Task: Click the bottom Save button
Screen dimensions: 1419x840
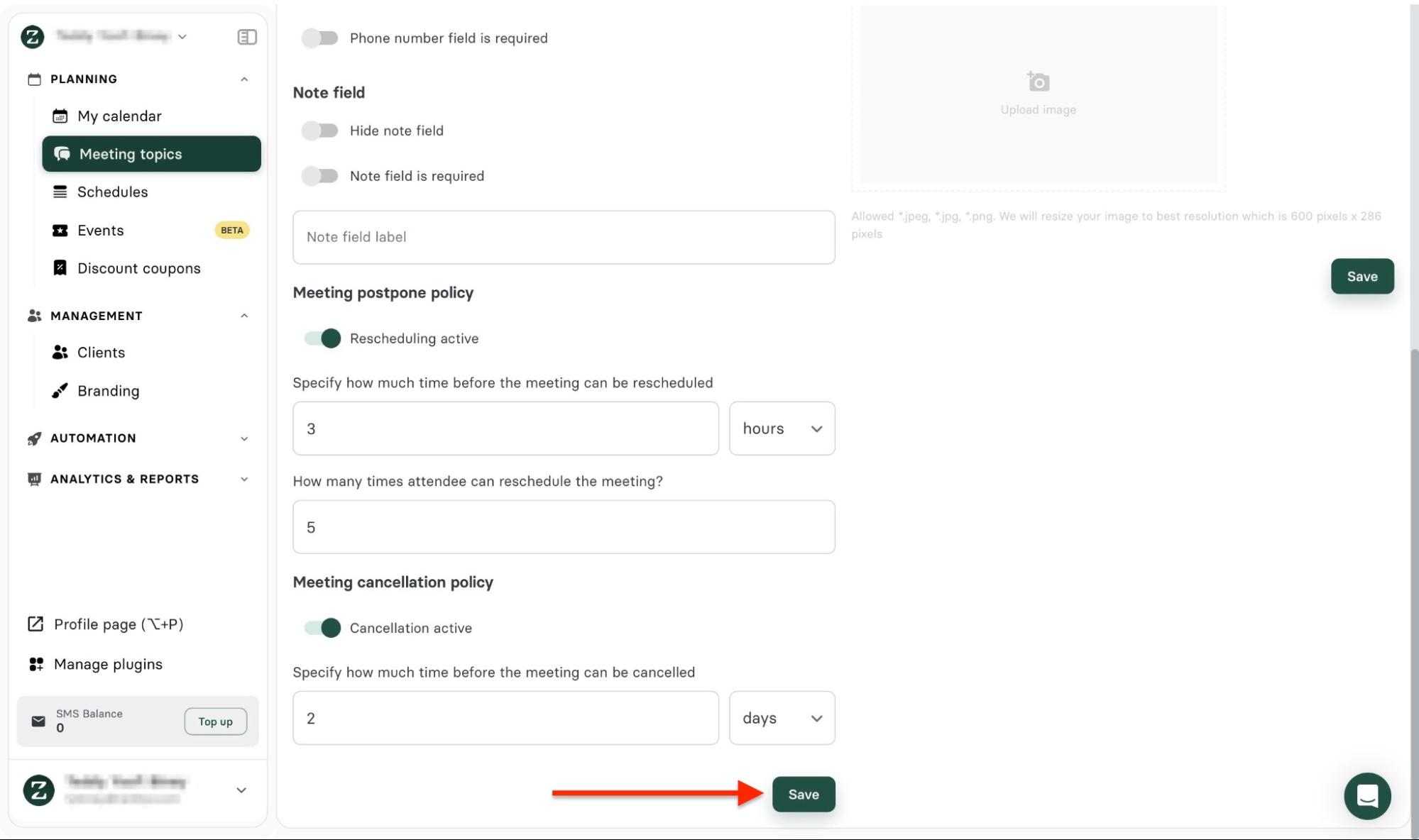Action: [803, 795]
